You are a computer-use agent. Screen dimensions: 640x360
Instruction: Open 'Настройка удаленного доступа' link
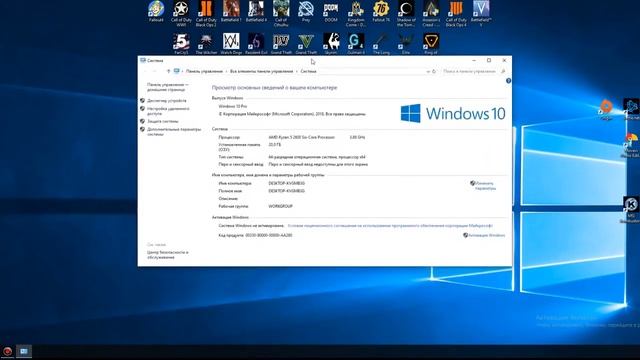[x=168, y=111]
